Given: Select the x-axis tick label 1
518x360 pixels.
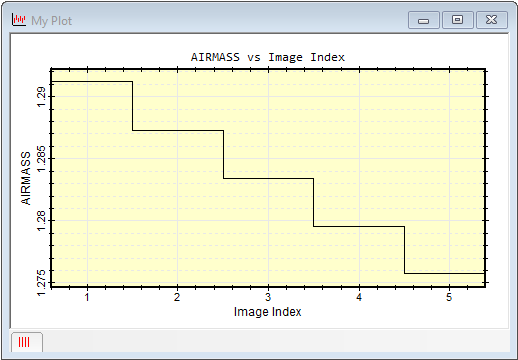Looking at the screenshot, I should click(87, 297).
